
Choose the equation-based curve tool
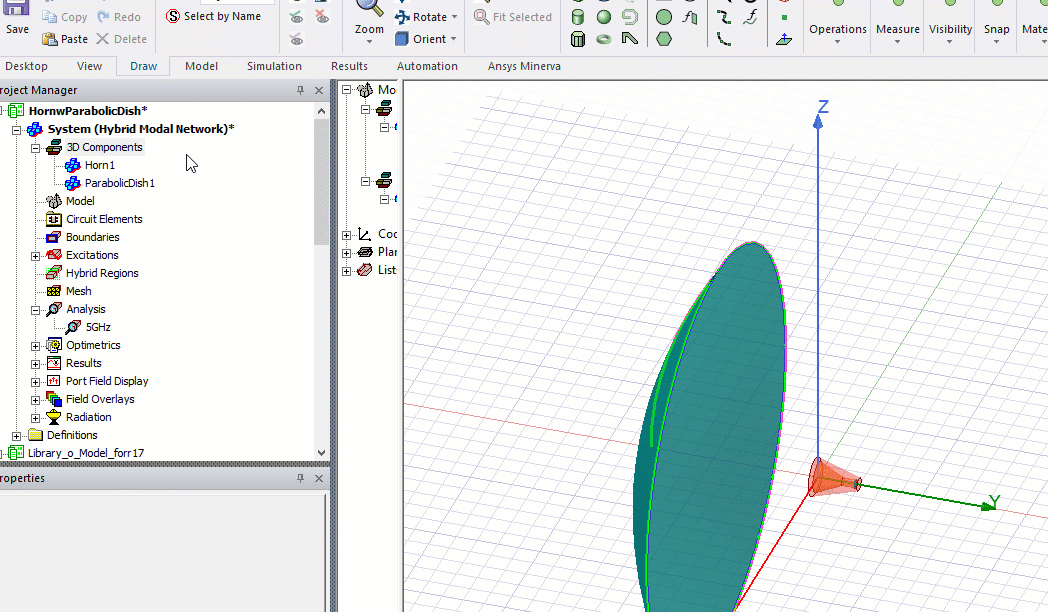[x=750, y=17]
